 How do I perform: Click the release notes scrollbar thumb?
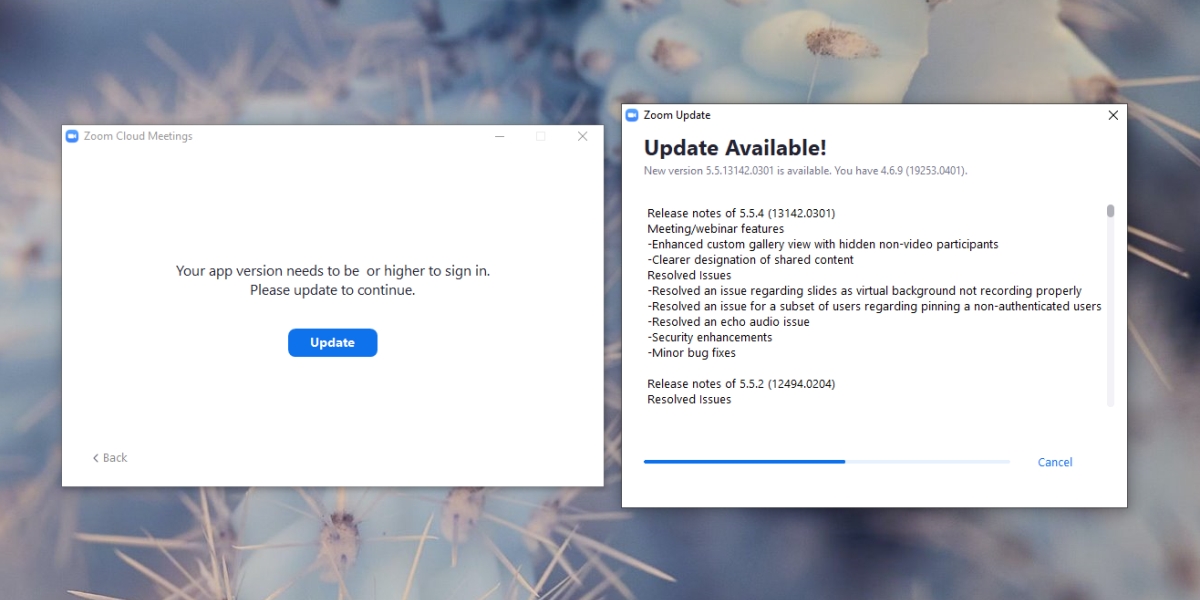point(1110,211)
